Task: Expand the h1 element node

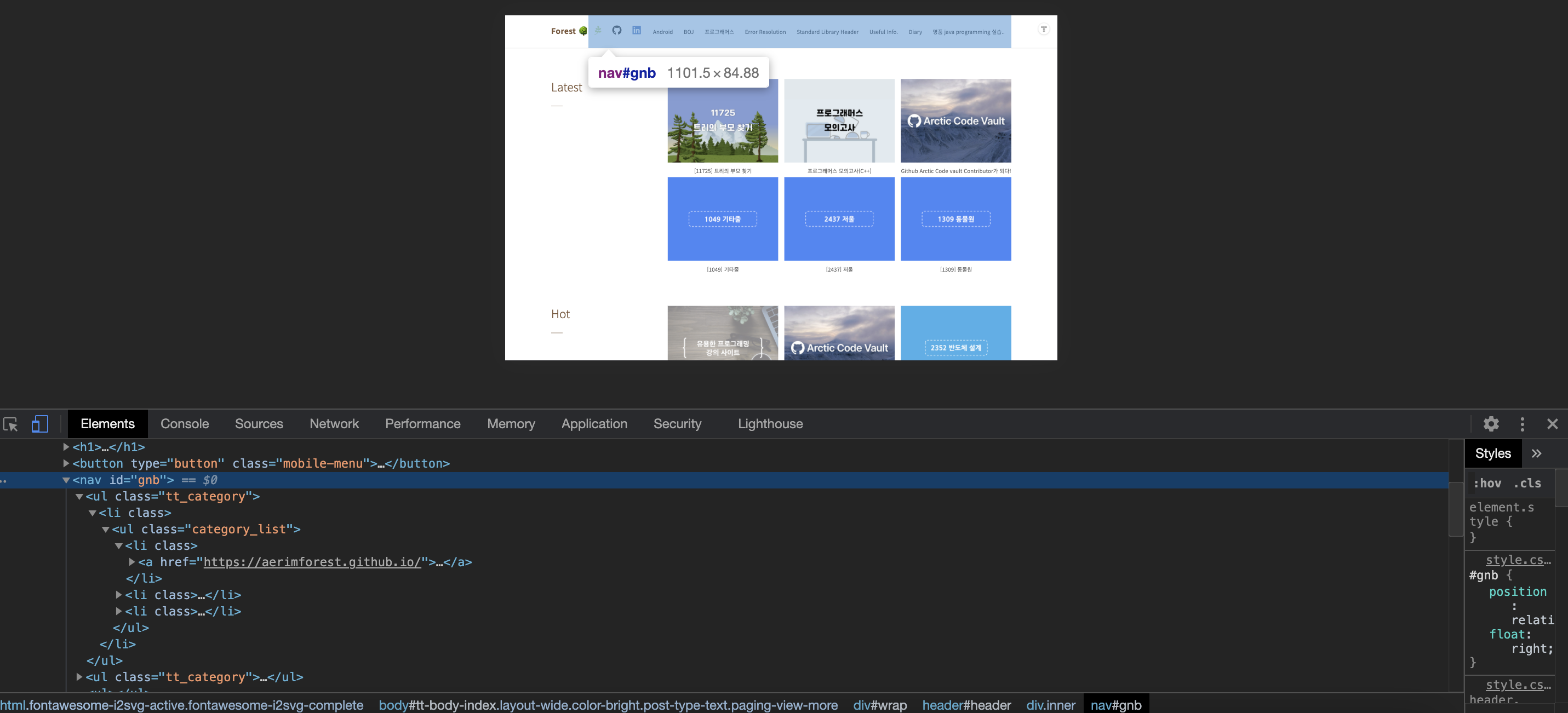Action: coord(66,447)
